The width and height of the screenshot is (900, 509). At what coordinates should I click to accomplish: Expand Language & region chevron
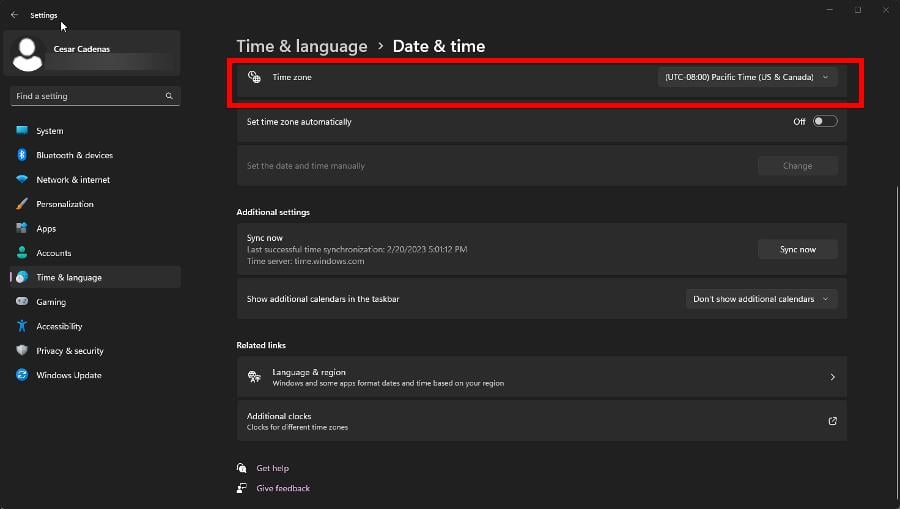click(x=832, y=377)
